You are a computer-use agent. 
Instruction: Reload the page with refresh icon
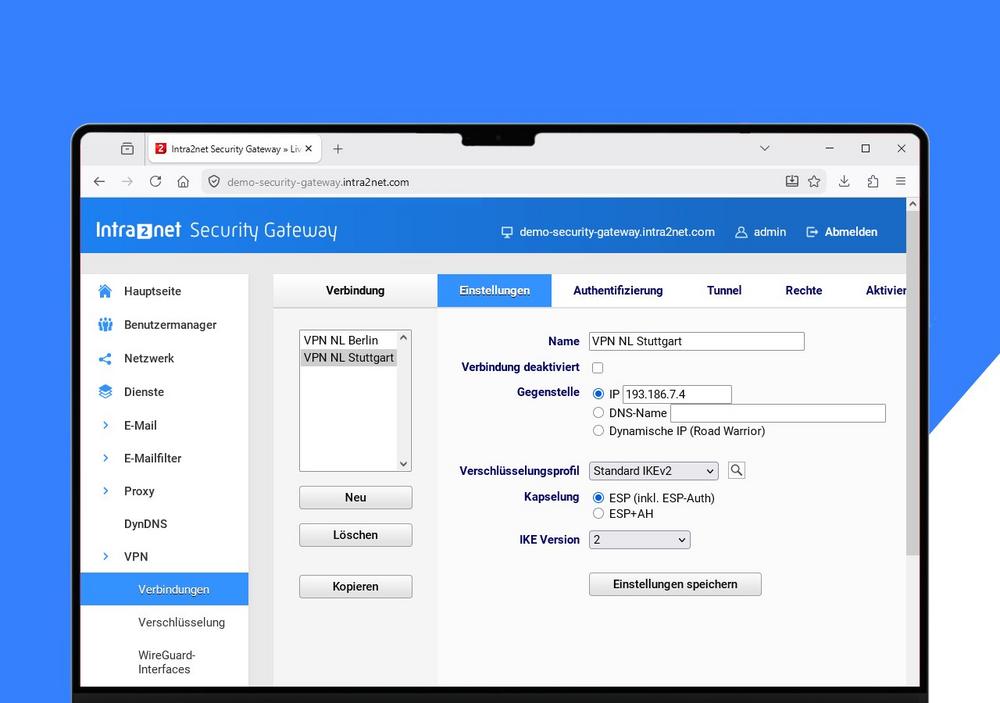155,182
